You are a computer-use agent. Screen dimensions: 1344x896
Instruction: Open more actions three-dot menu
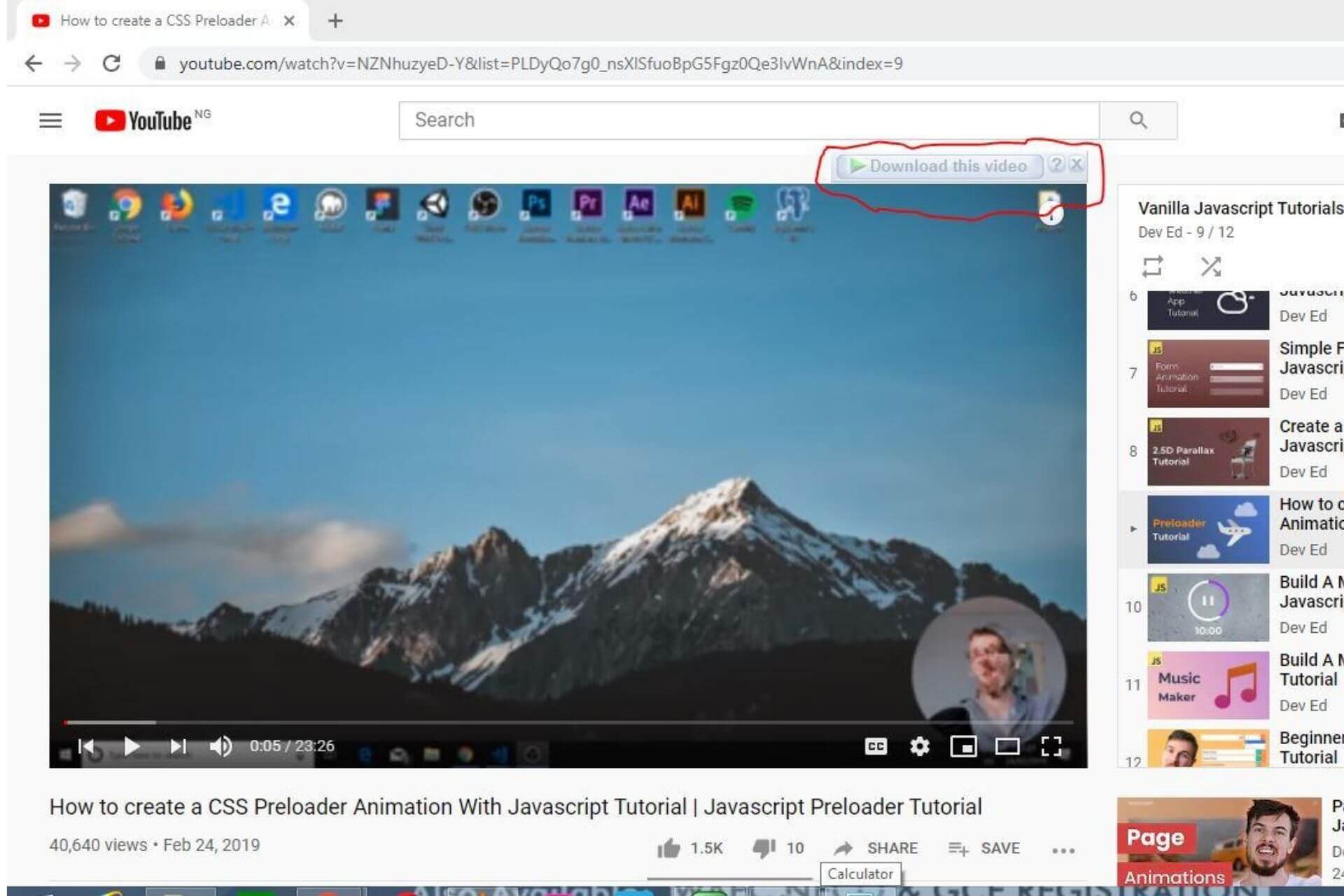coord(1063,850)
